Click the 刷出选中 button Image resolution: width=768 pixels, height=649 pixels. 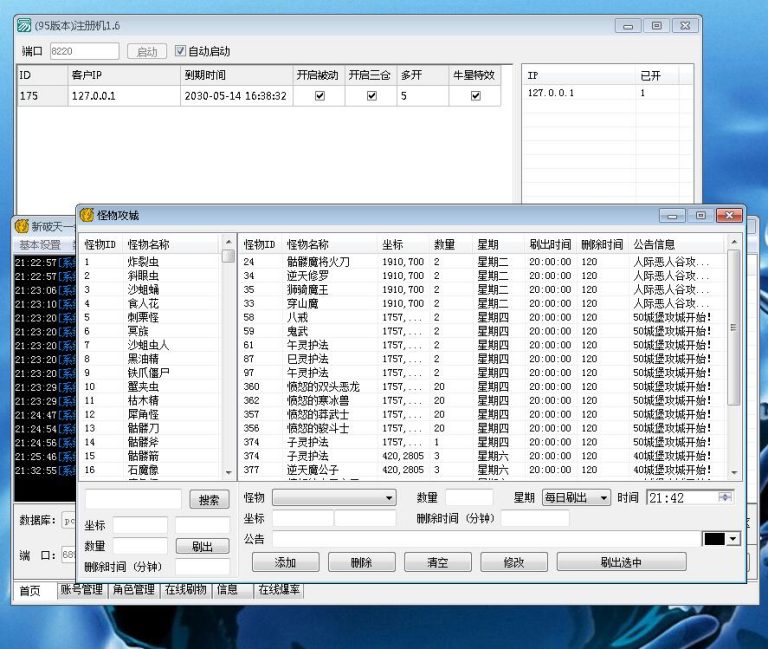point(621,562)
